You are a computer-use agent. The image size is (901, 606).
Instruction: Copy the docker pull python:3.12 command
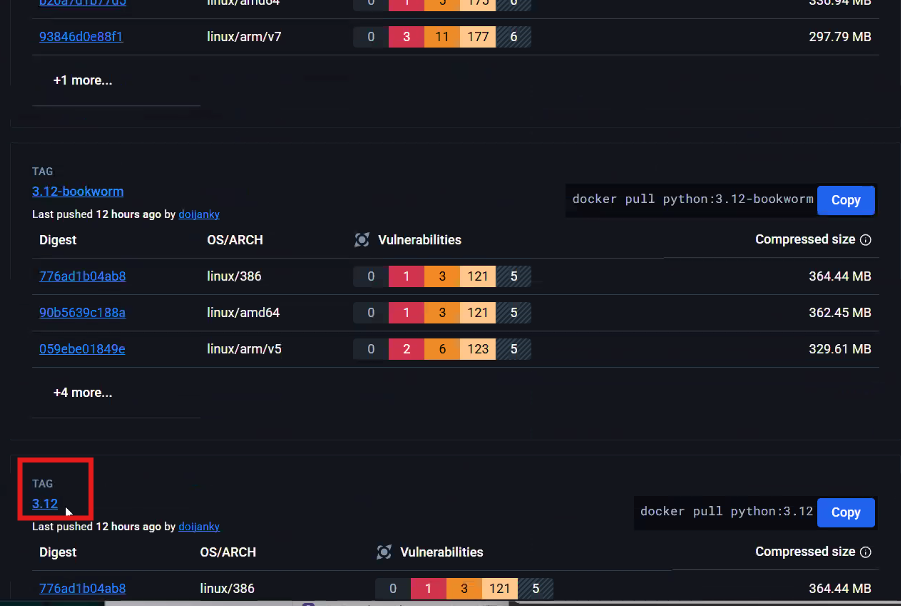tap(845, 512)
